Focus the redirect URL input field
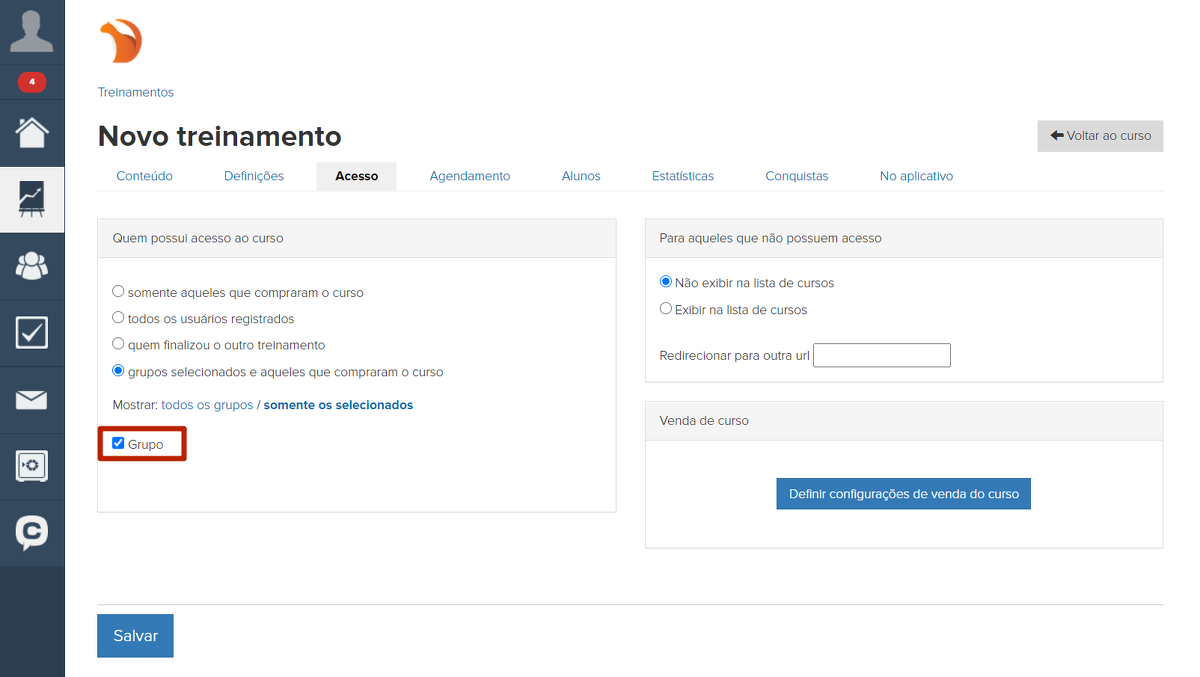 (881, 356)
